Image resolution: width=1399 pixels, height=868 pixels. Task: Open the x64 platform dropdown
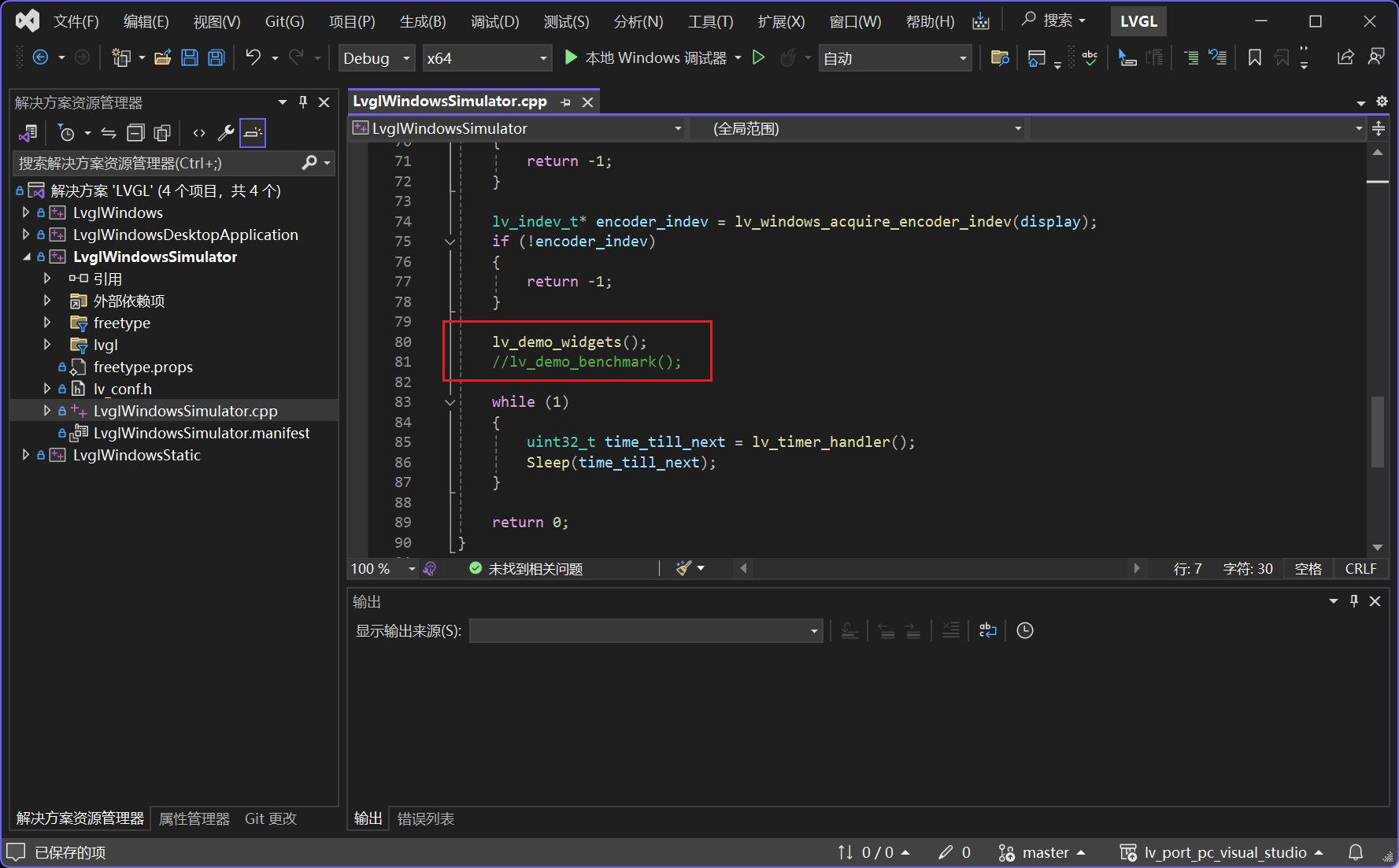[x=487, y=57]
